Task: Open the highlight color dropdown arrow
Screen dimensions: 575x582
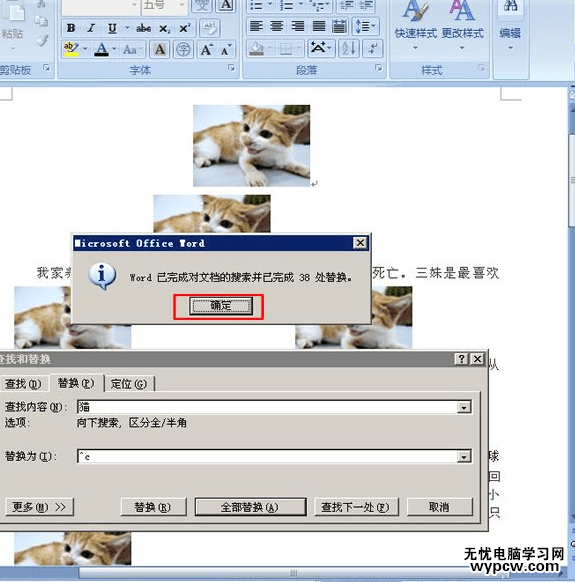Action: pos(85,49)
